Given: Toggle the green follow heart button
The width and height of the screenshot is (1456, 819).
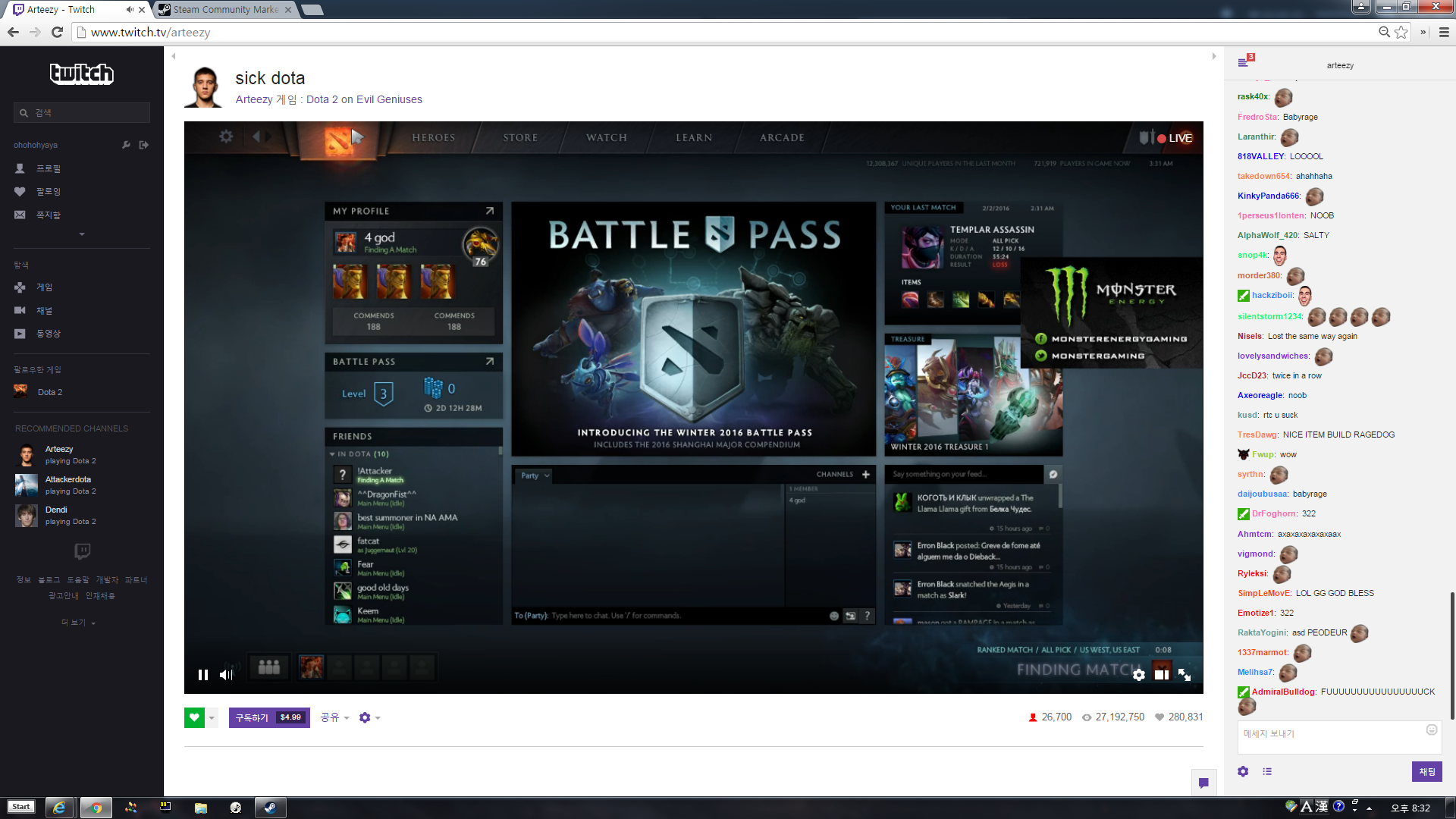Looking at the screenshot, I should tap(194, 717).
